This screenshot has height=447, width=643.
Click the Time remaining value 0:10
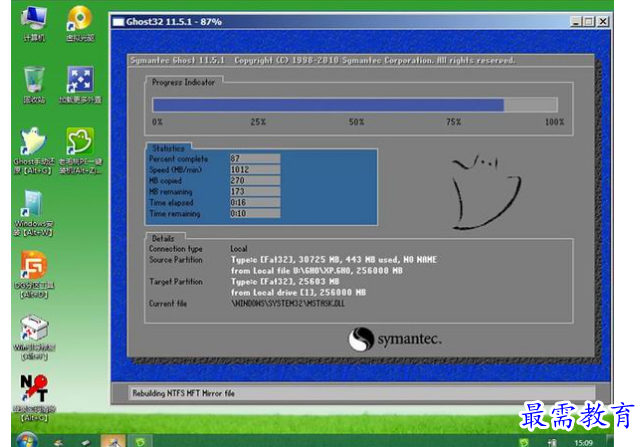pos(255,214)
